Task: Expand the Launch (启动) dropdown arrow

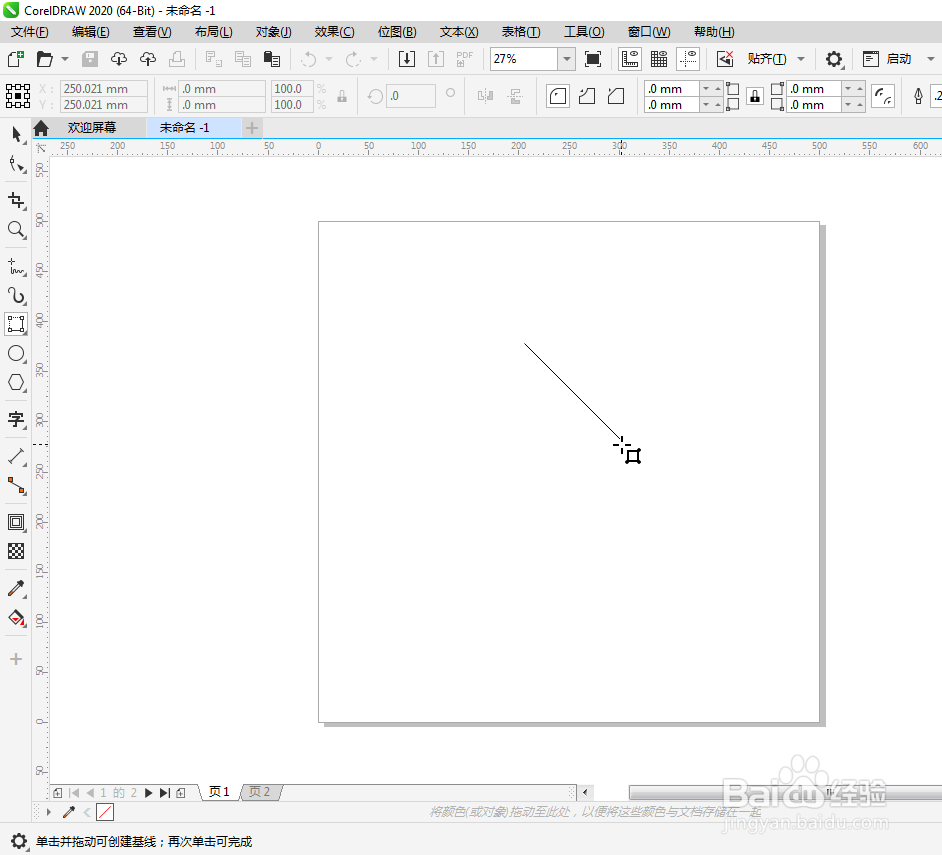Action: [x=931, y=59]
